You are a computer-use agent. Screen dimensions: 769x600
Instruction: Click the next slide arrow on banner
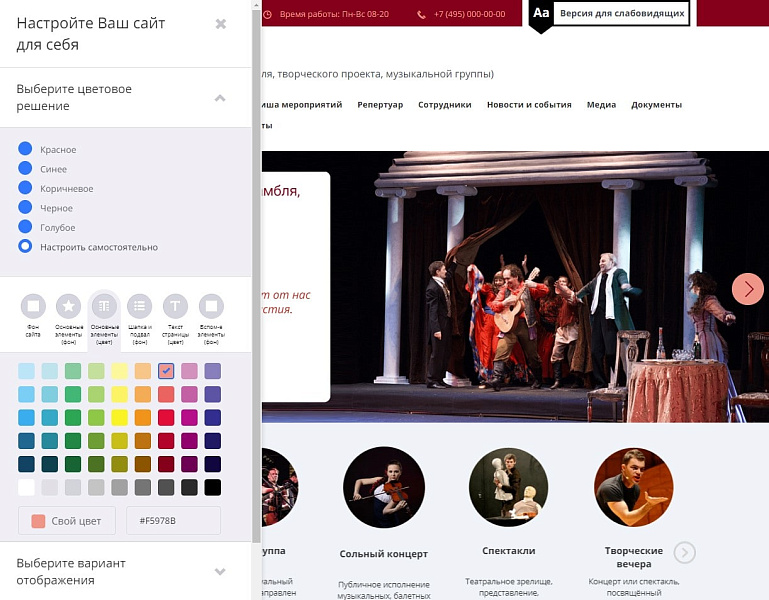coord(747,288)
